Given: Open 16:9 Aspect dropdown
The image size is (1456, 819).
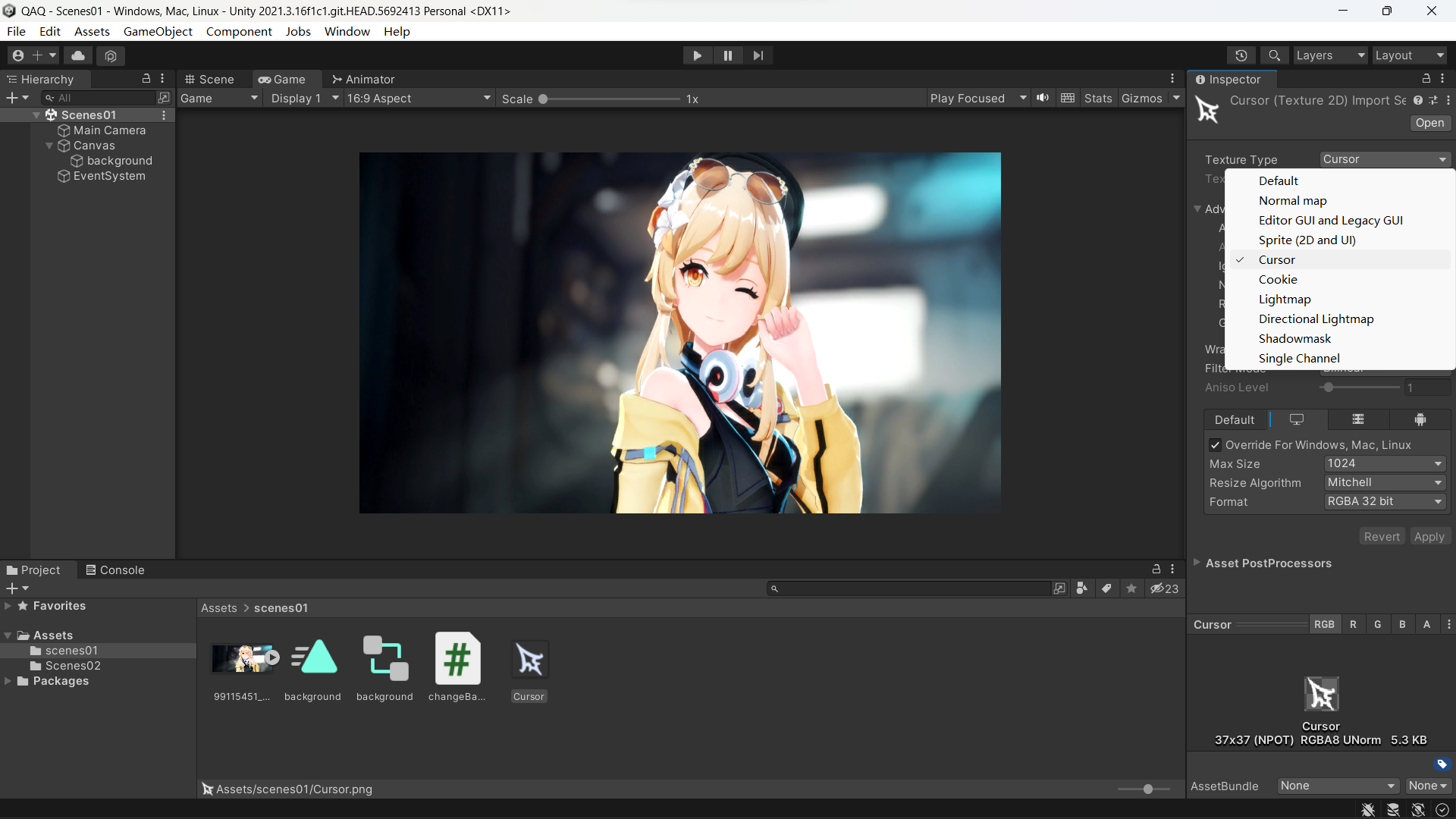Looking at the screenshot, I should click(419, 99).
